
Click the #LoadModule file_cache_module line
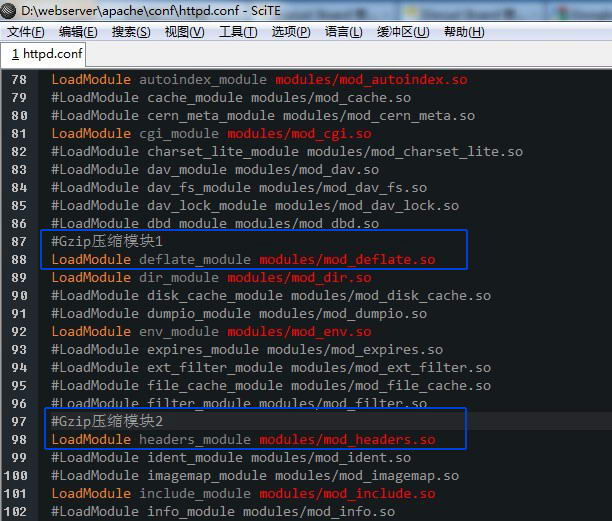pyautogui.click(x=271, y=386)
